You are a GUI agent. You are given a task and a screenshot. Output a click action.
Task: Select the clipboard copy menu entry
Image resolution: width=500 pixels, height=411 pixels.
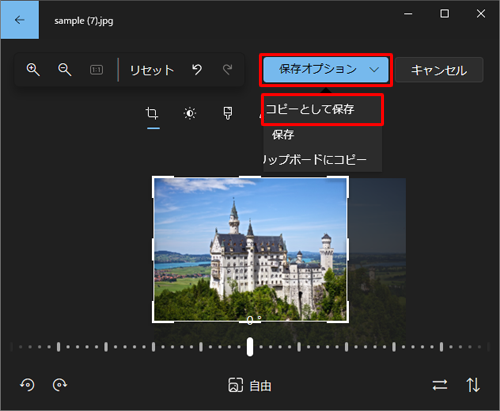coord(322,160)
